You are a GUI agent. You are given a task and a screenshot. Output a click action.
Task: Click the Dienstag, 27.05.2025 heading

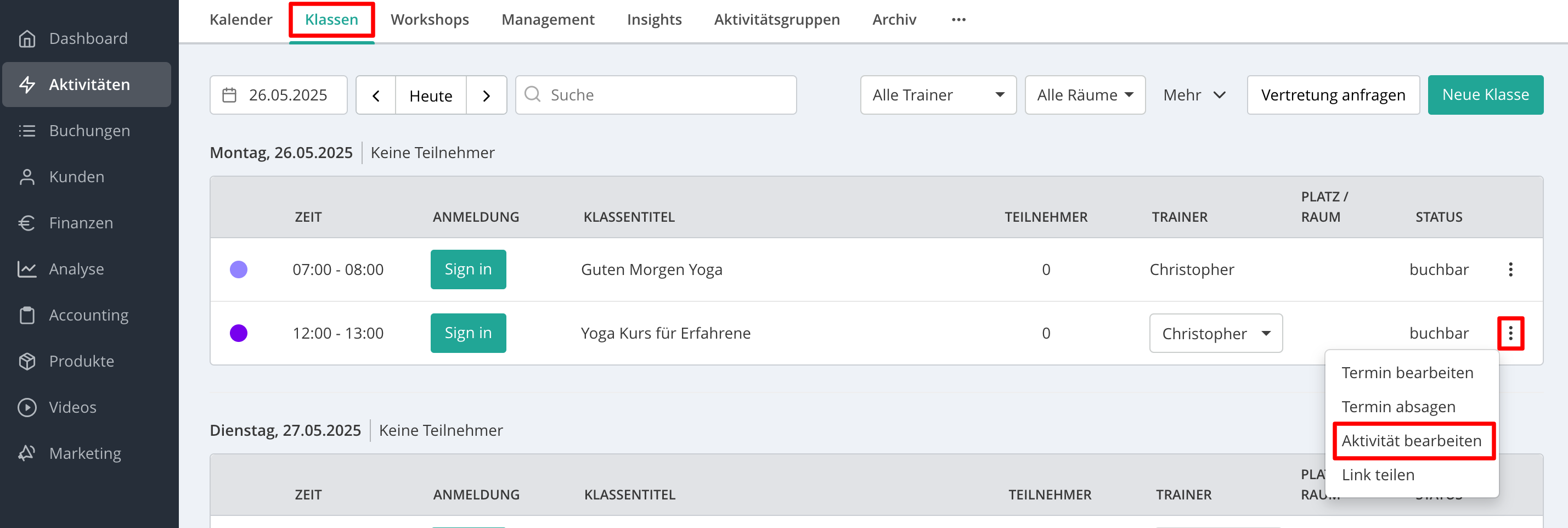point(285,430)
